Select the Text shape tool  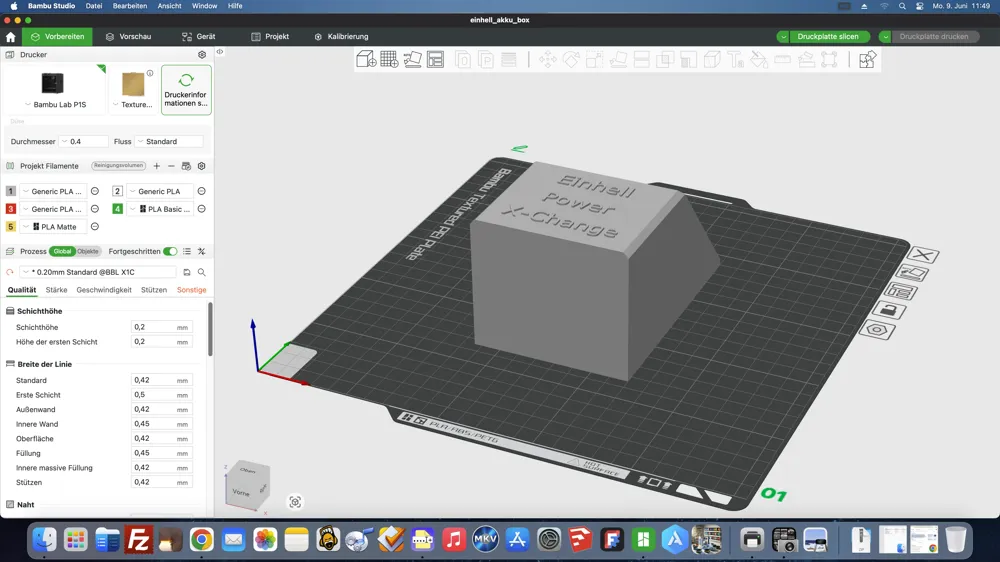click(x=735, y=59)
